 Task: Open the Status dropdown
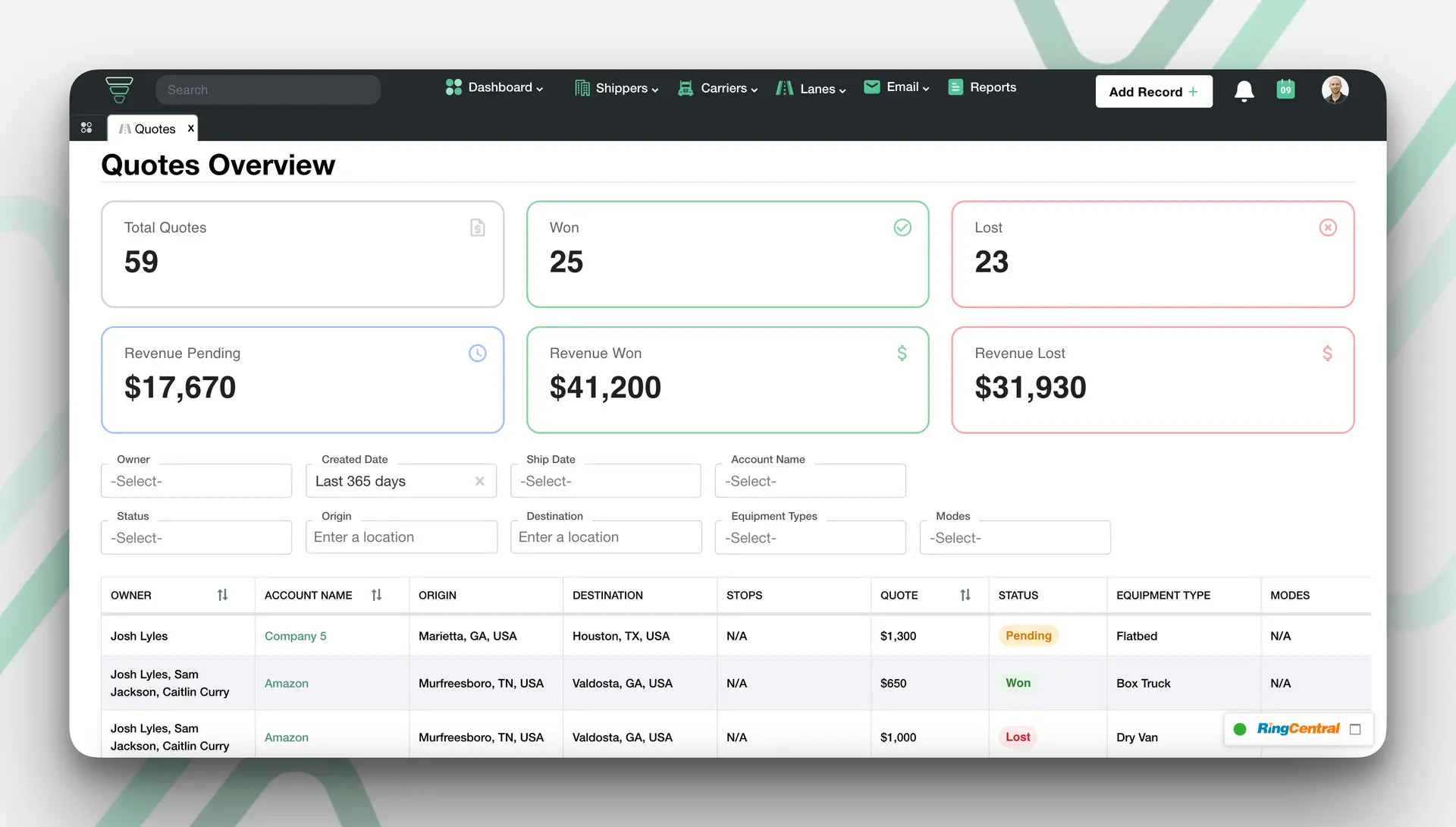pos(196,537)
